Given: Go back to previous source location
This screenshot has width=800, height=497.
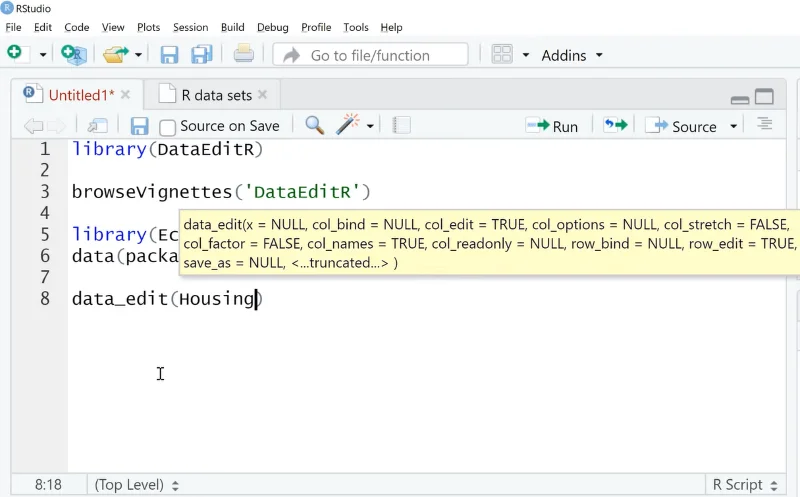Looking at the screenshot, I should coord(34,126).
